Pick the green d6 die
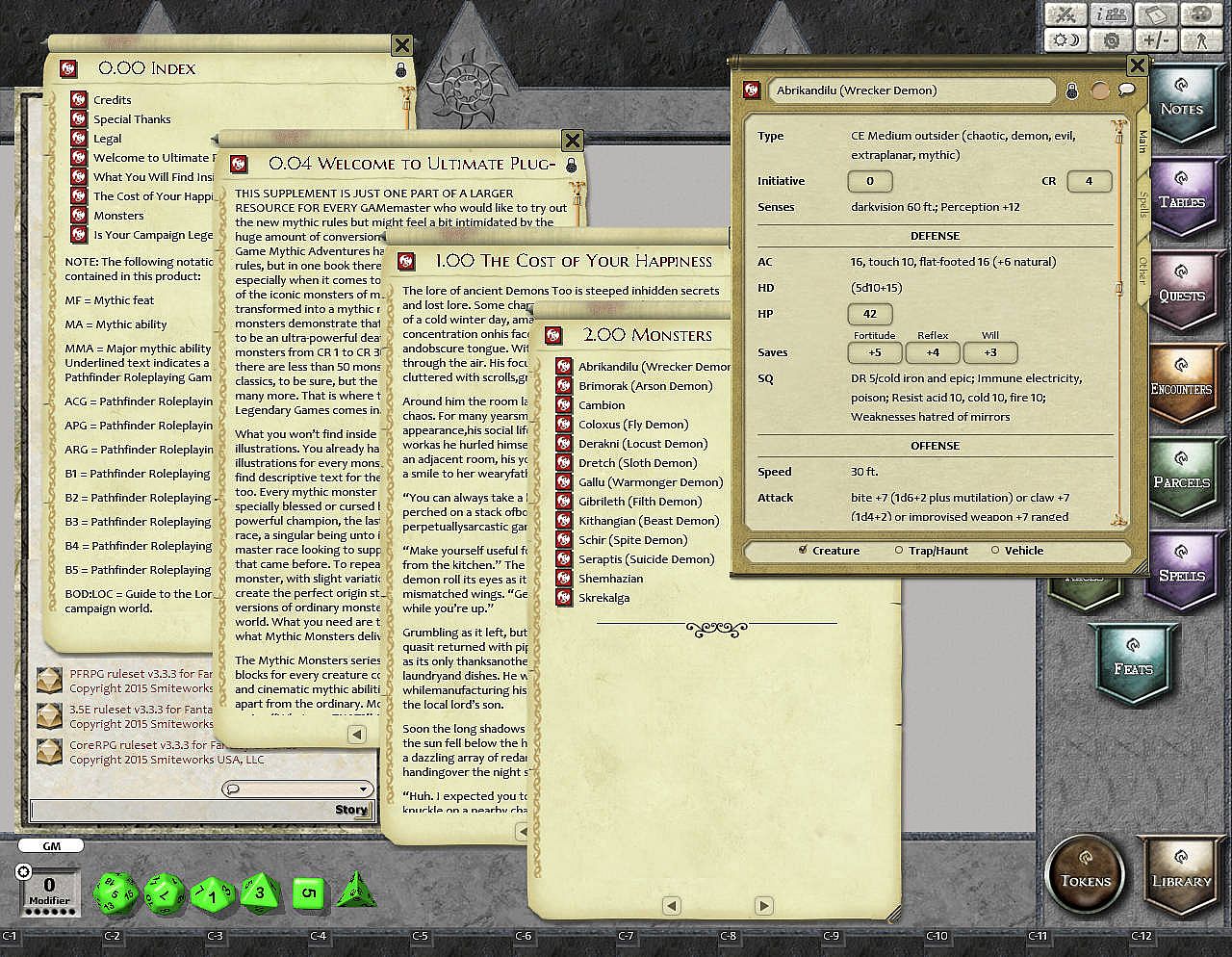The image size is (1232, 957). (307, 892)
